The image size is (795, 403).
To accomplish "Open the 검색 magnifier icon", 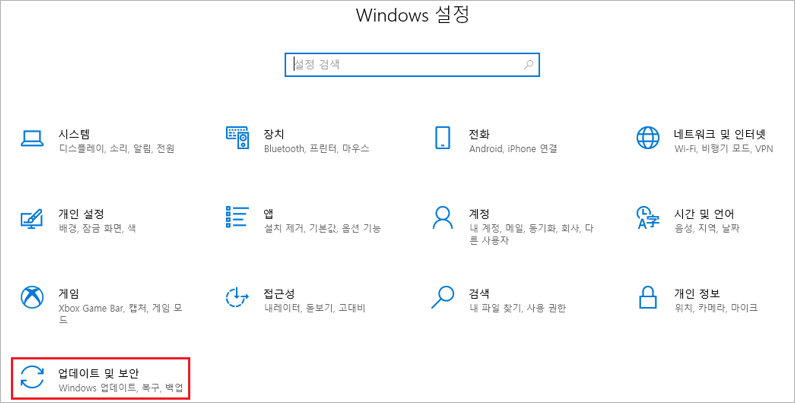I will [x=443, y=297].
